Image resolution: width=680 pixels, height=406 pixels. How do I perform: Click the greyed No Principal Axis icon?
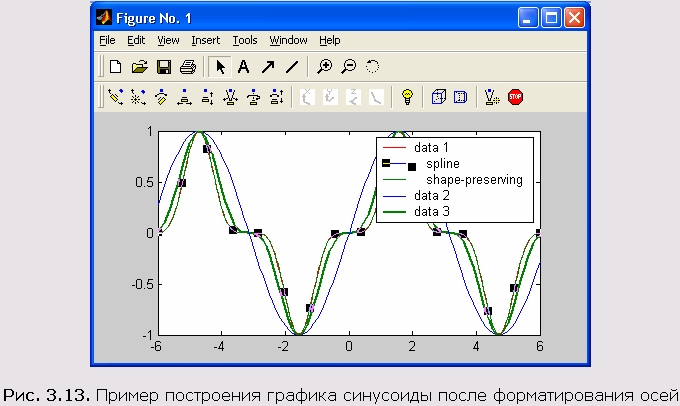click(x=376, y=97)
